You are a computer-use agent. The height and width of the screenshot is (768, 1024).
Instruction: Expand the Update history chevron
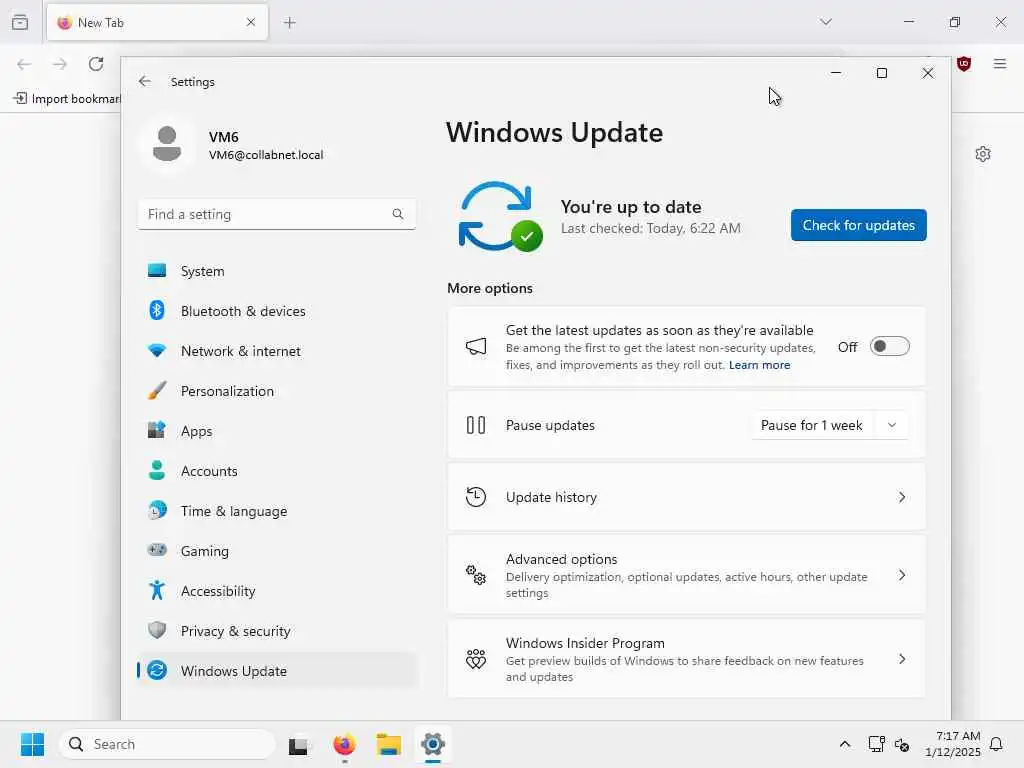[902, 497]
